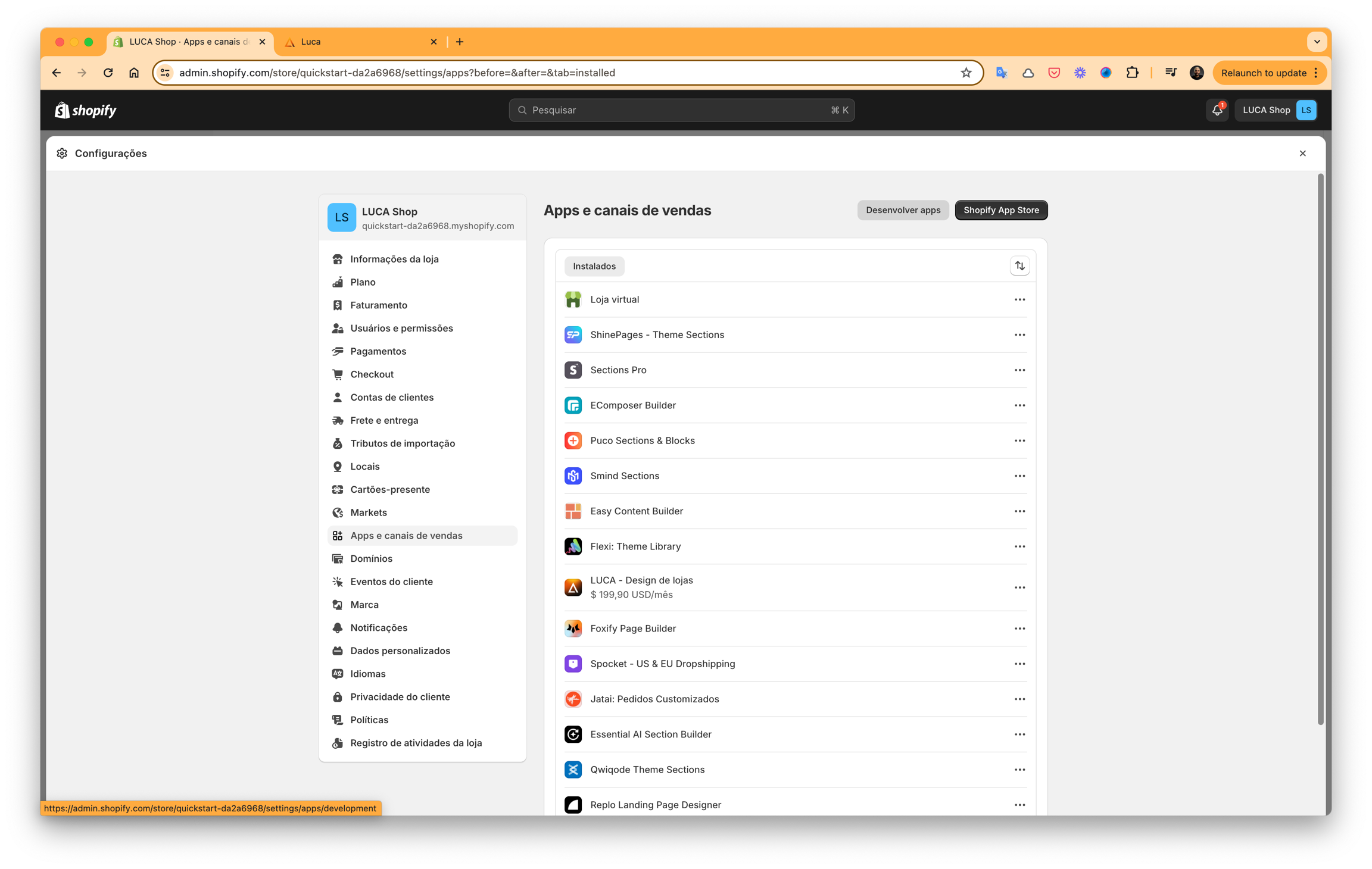1372x869 pixels.
Task: Click the Foxify Page Builder icon
Action: (573, 629)
